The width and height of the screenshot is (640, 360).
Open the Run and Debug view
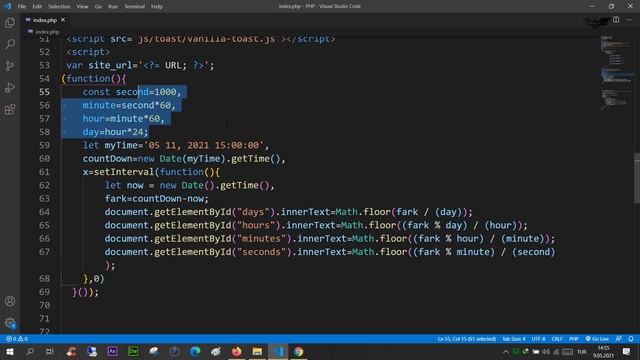[10, 87]
